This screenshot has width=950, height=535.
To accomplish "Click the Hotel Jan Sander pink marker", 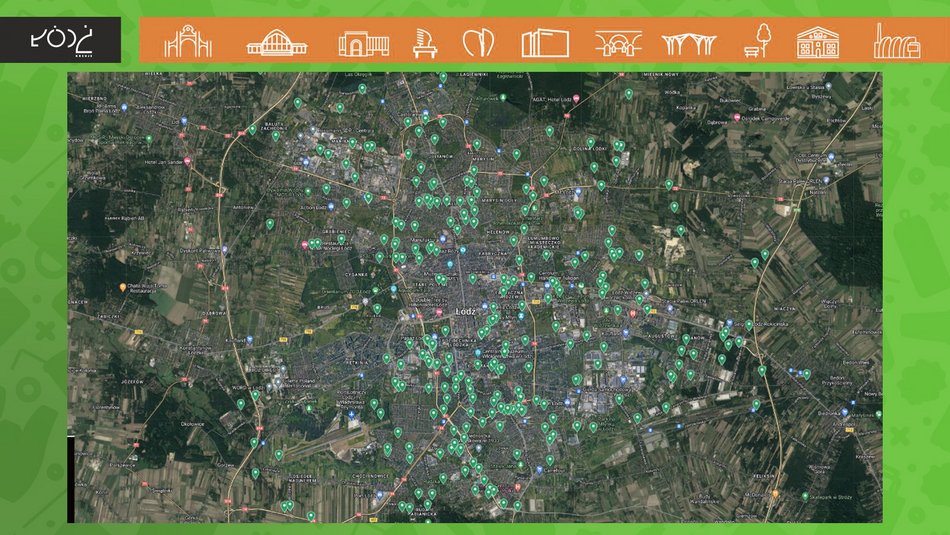I will 186,161.
